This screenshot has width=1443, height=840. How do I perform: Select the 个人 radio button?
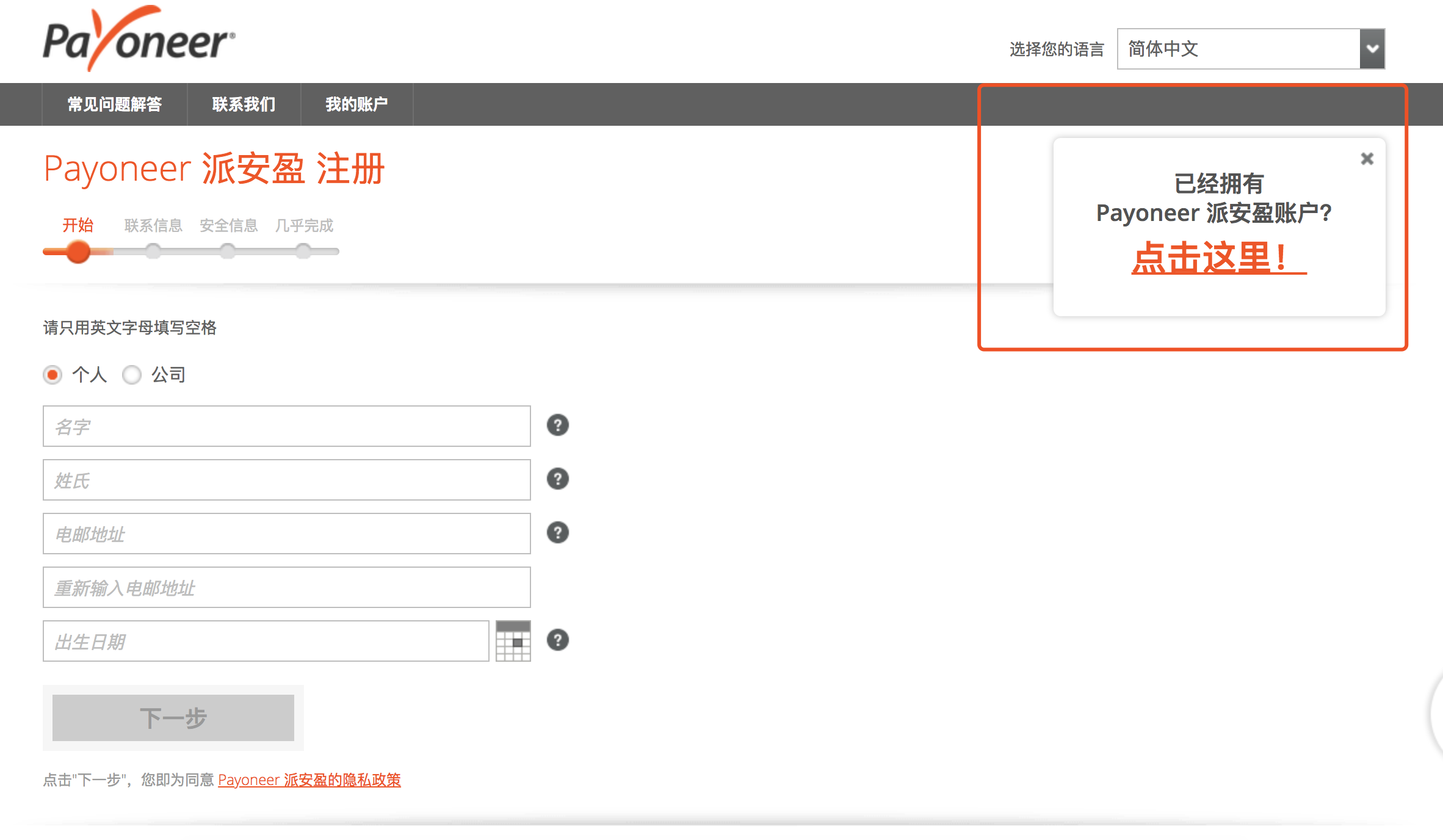(53, 375)
